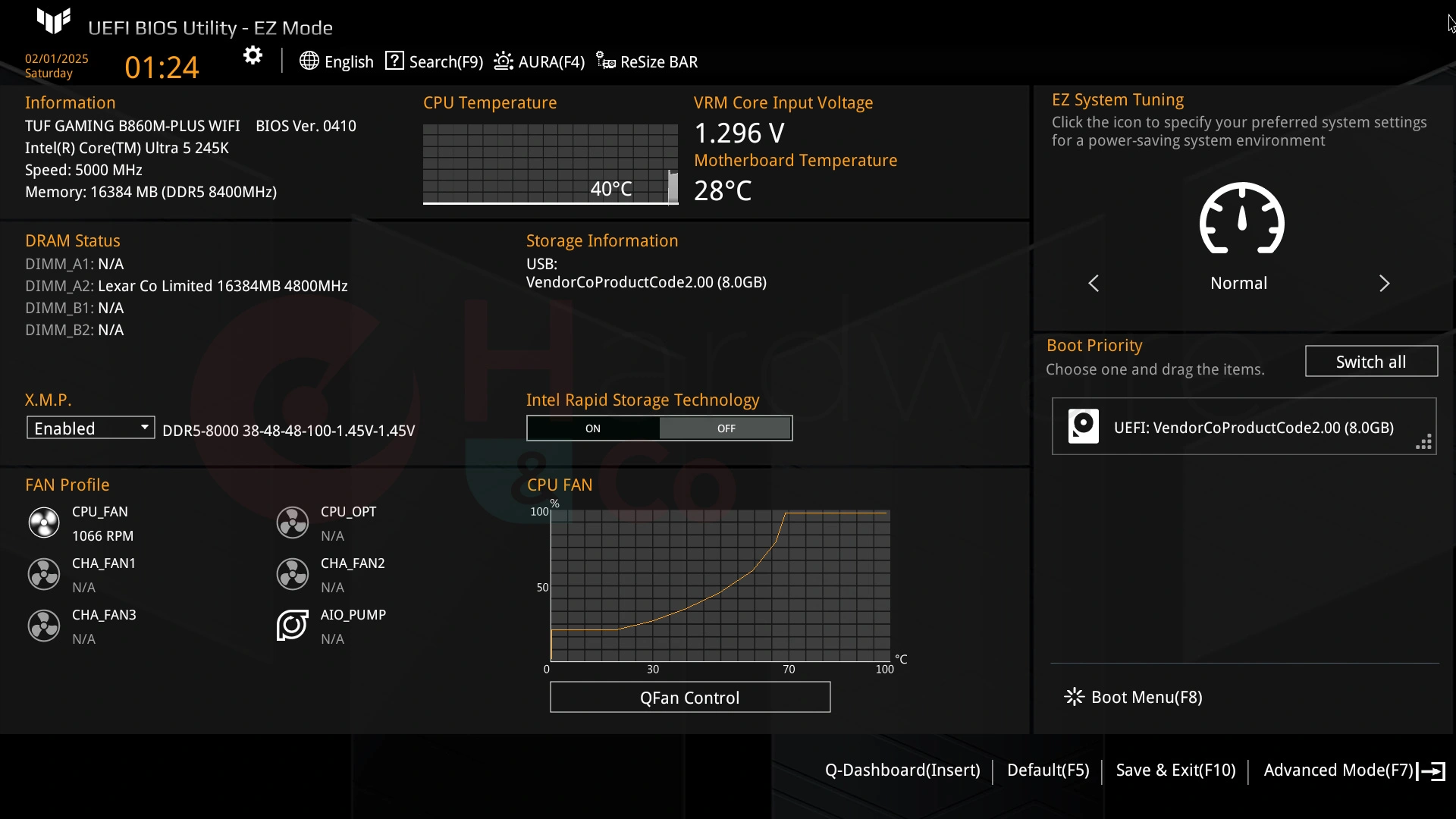Viewport: 1456px width, 819px height.
Task: Select previous EZ System Tuning mode
Action: [x=1094, y=283]
